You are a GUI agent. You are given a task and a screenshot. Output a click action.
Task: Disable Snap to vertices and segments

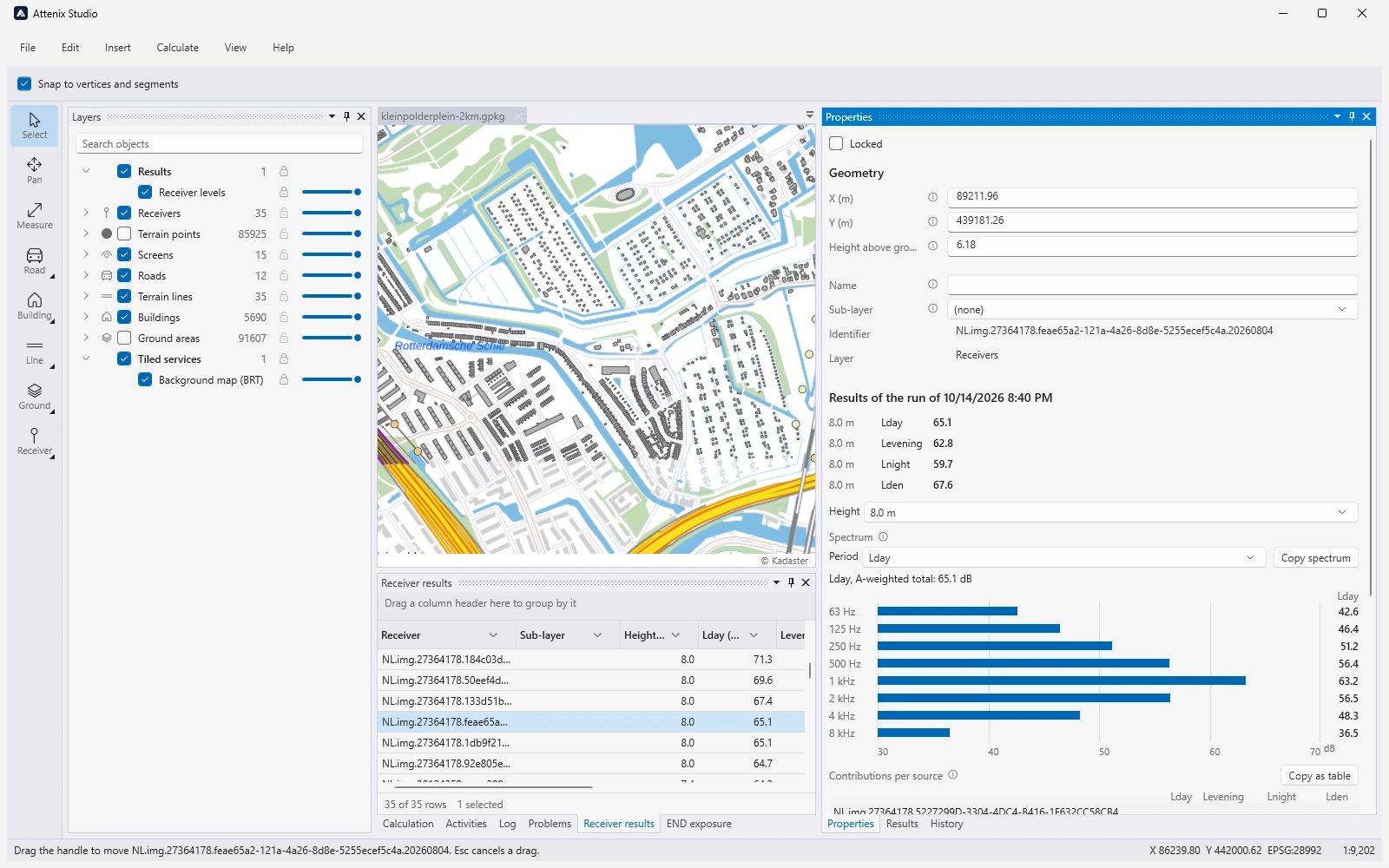24,84
